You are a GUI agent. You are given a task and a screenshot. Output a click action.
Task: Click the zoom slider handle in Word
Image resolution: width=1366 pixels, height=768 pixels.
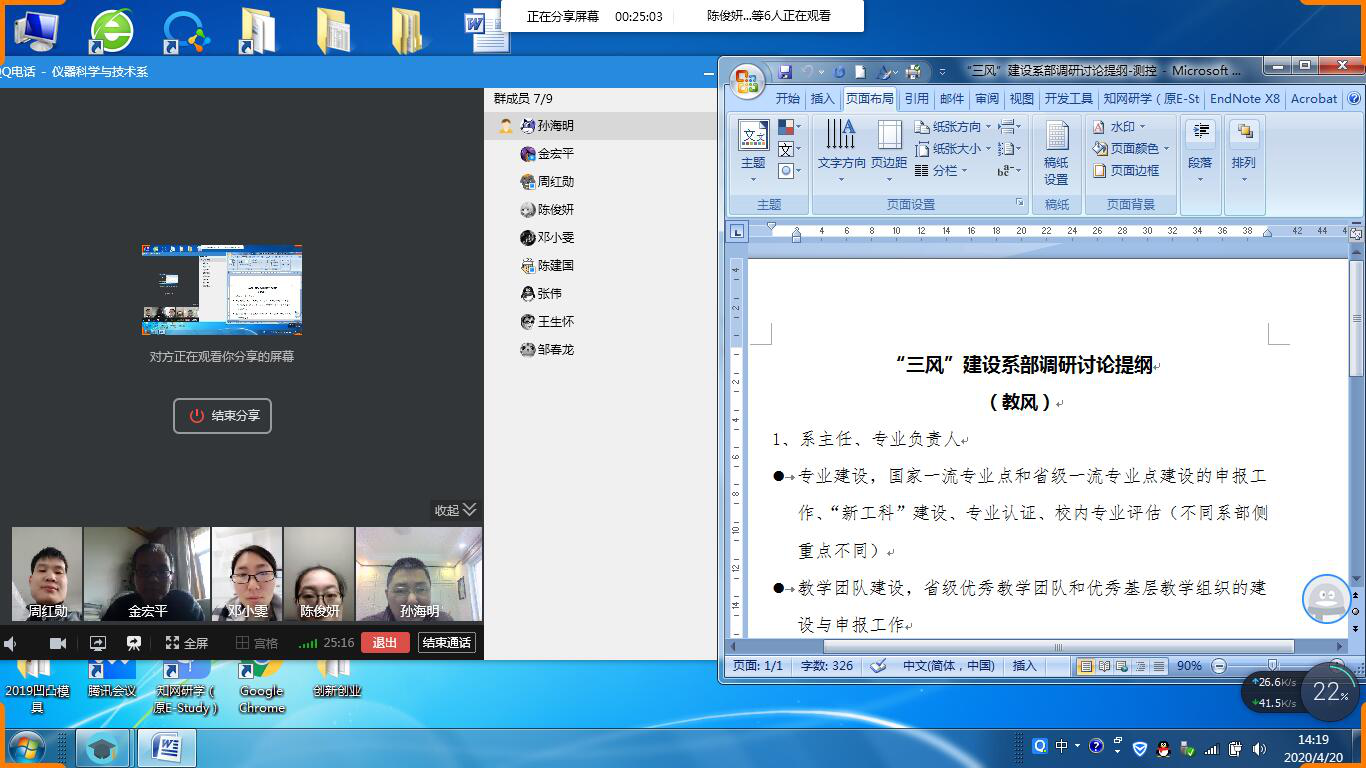pyautogui.click(x=1272, y=666)
